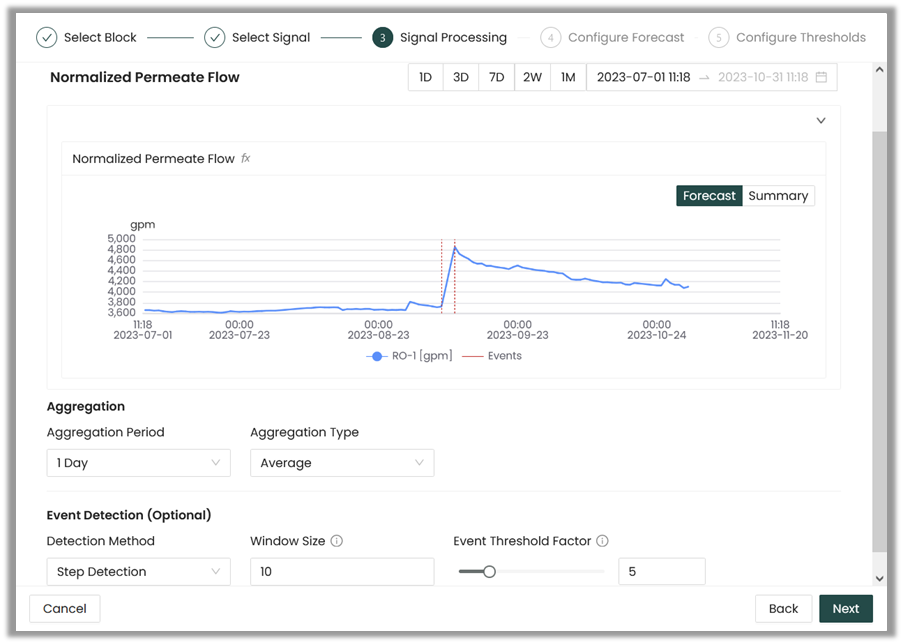Open the Aggregation Period dropdown
903x644 pixels.
pos(138,463)
